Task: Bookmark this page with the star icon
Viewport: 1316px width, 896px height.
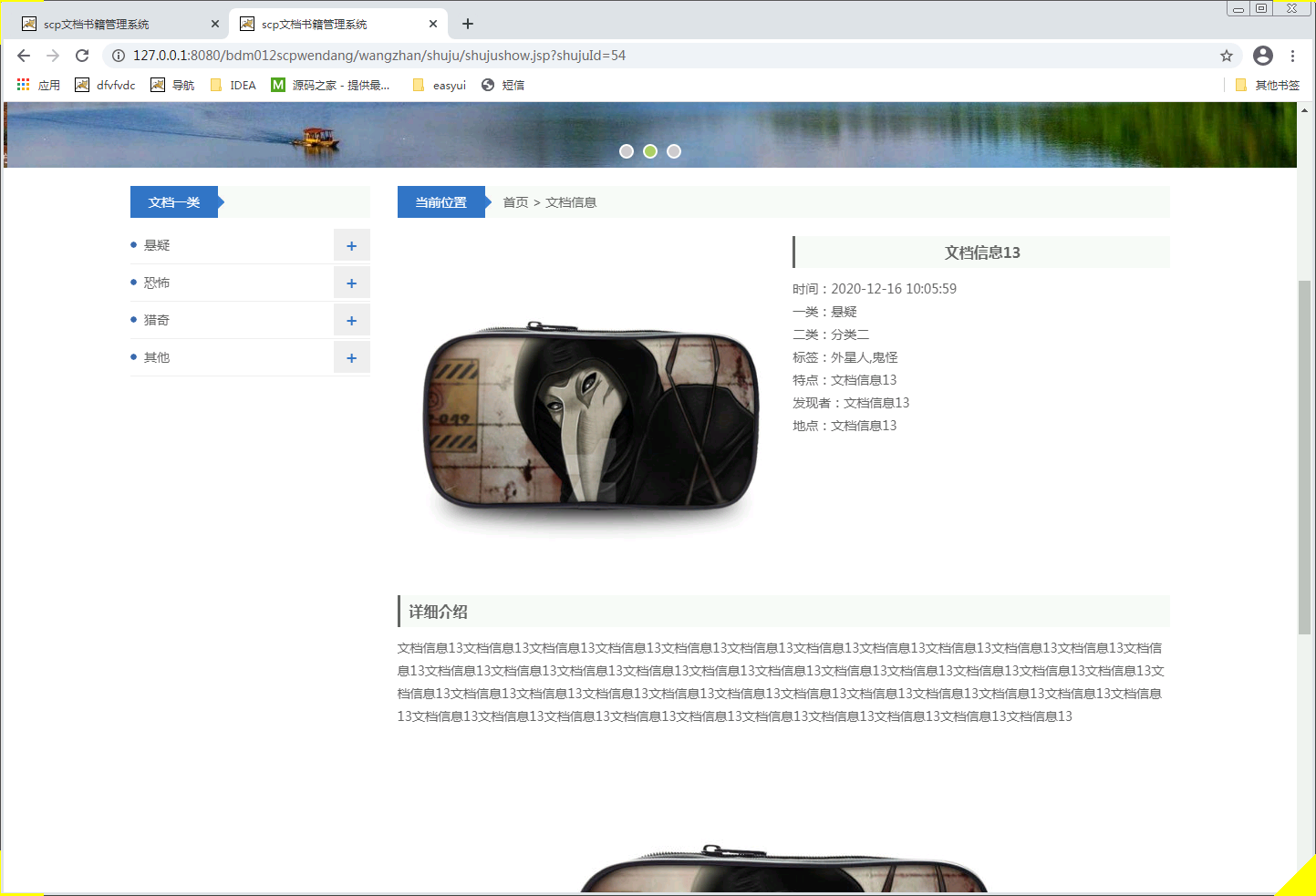Action: point(1227,56)
